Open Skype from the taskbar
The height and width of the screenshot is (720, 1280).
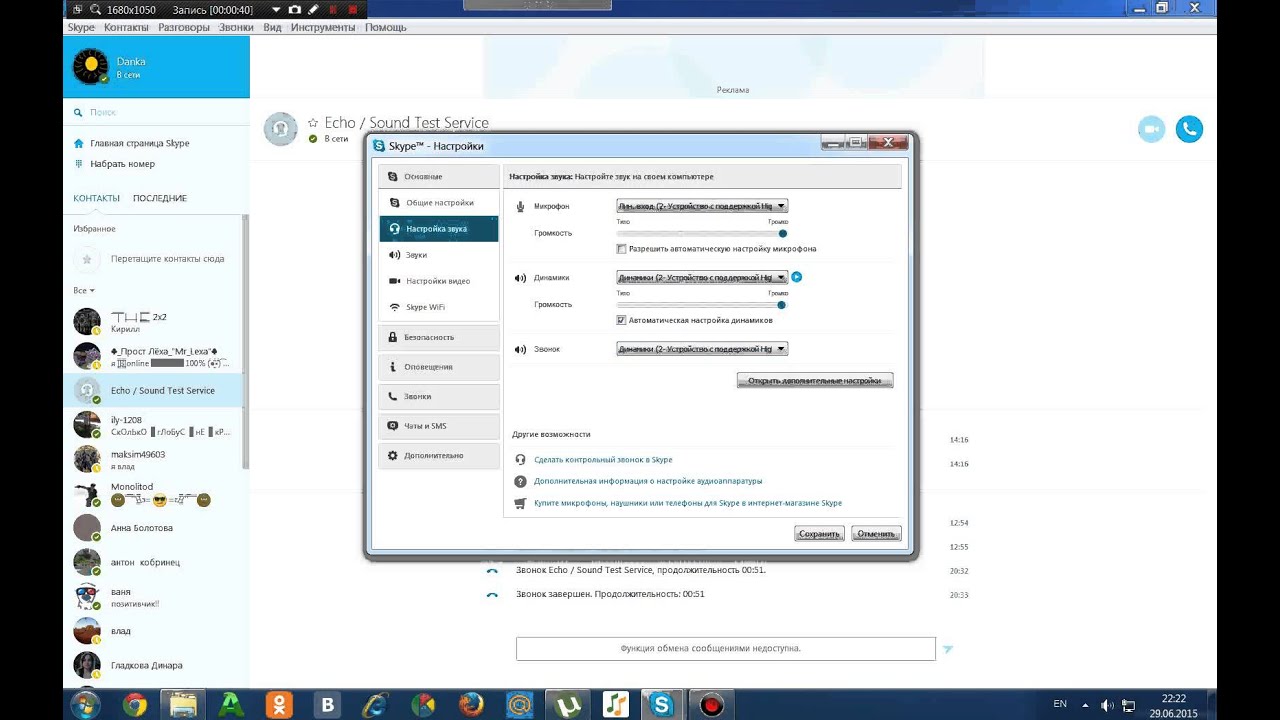tap(661, 704)
